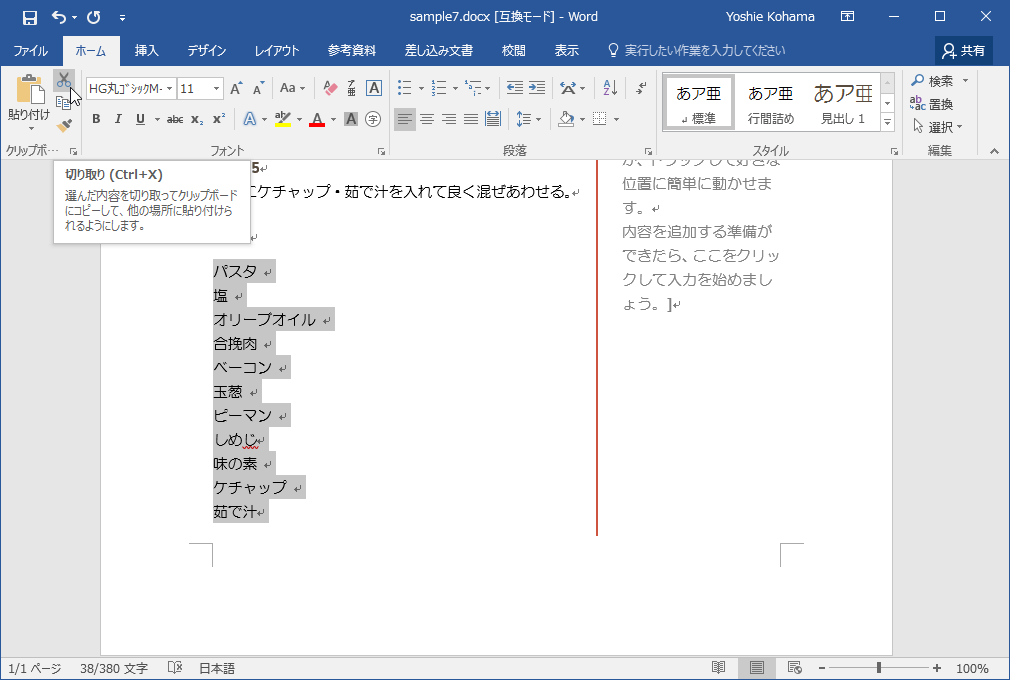Toggle underline on selected text
This screenshot has width=1010, height=680.
tap(140, 119)
